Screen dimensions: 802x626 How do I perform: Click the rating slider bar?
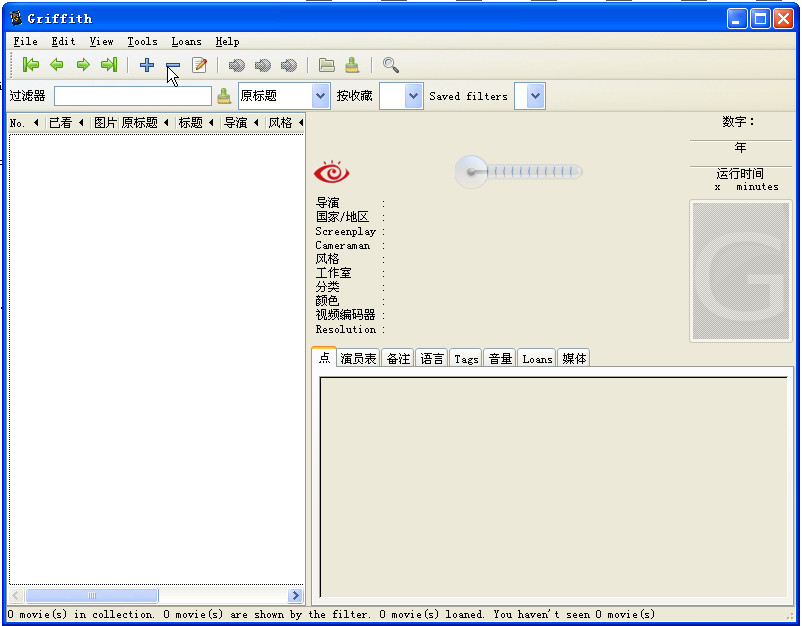519,172
